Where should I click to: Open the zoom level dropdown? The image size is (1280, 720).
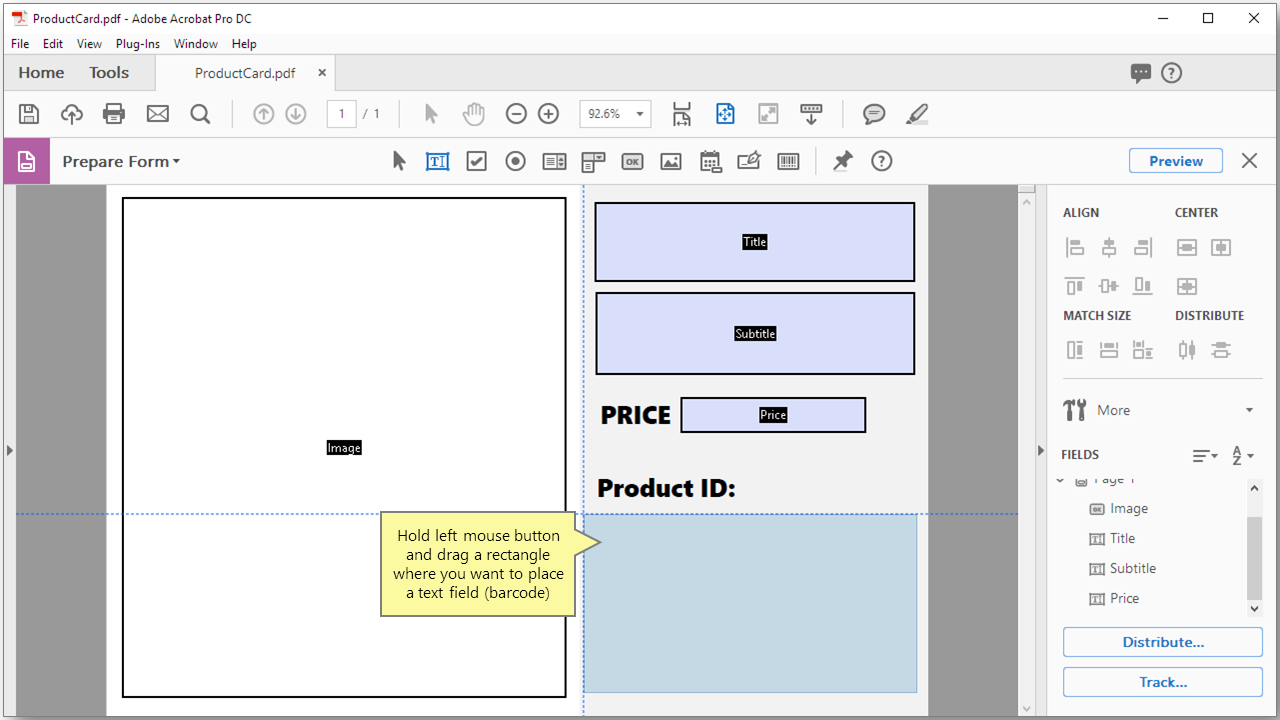point(642,113)
